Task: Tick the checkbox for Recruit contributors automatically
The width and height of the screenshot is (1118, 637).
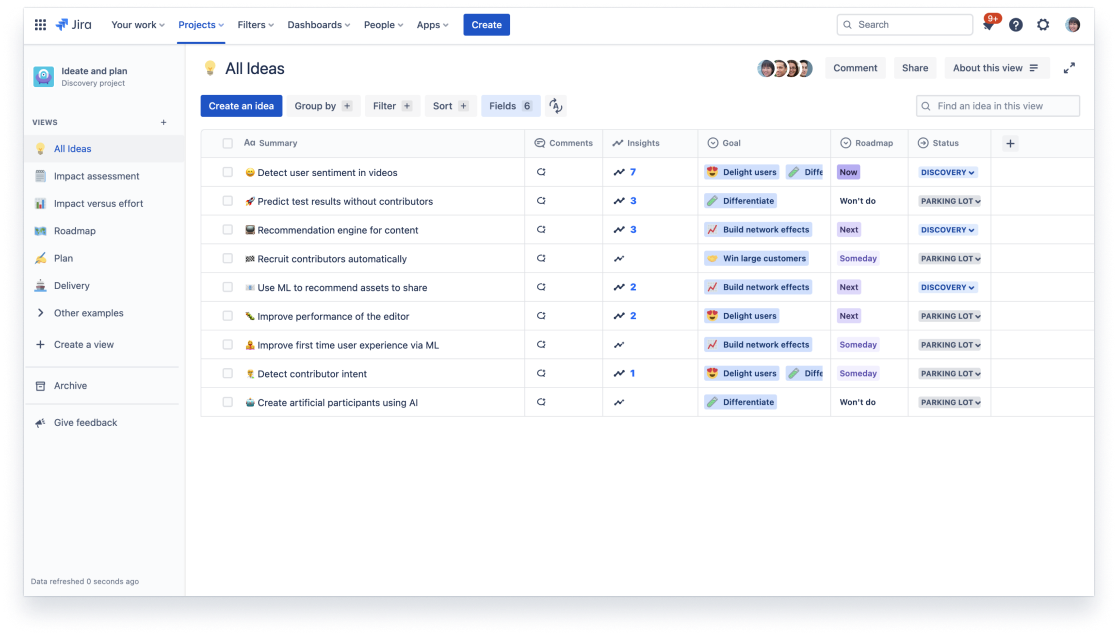Action: tap(228, 259)
